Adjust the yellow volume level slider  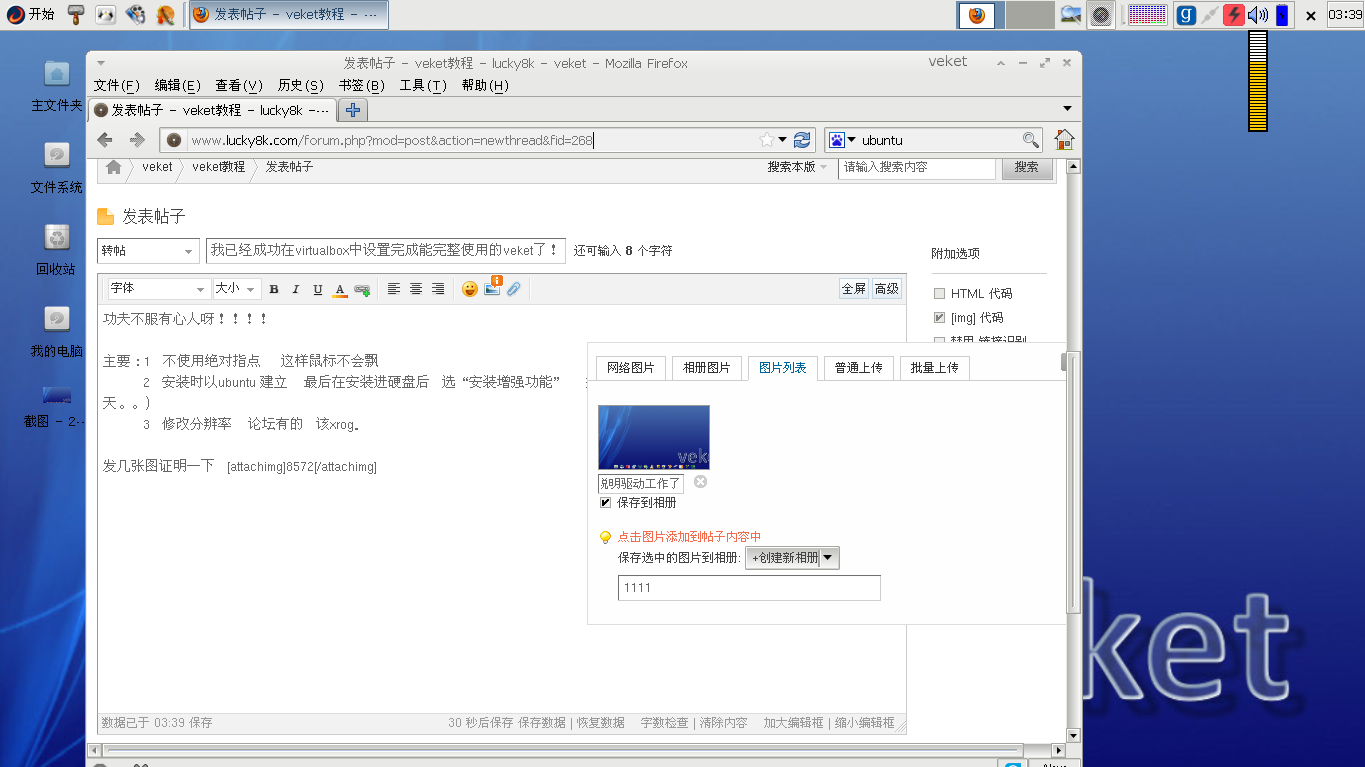tap(1258, 81)
